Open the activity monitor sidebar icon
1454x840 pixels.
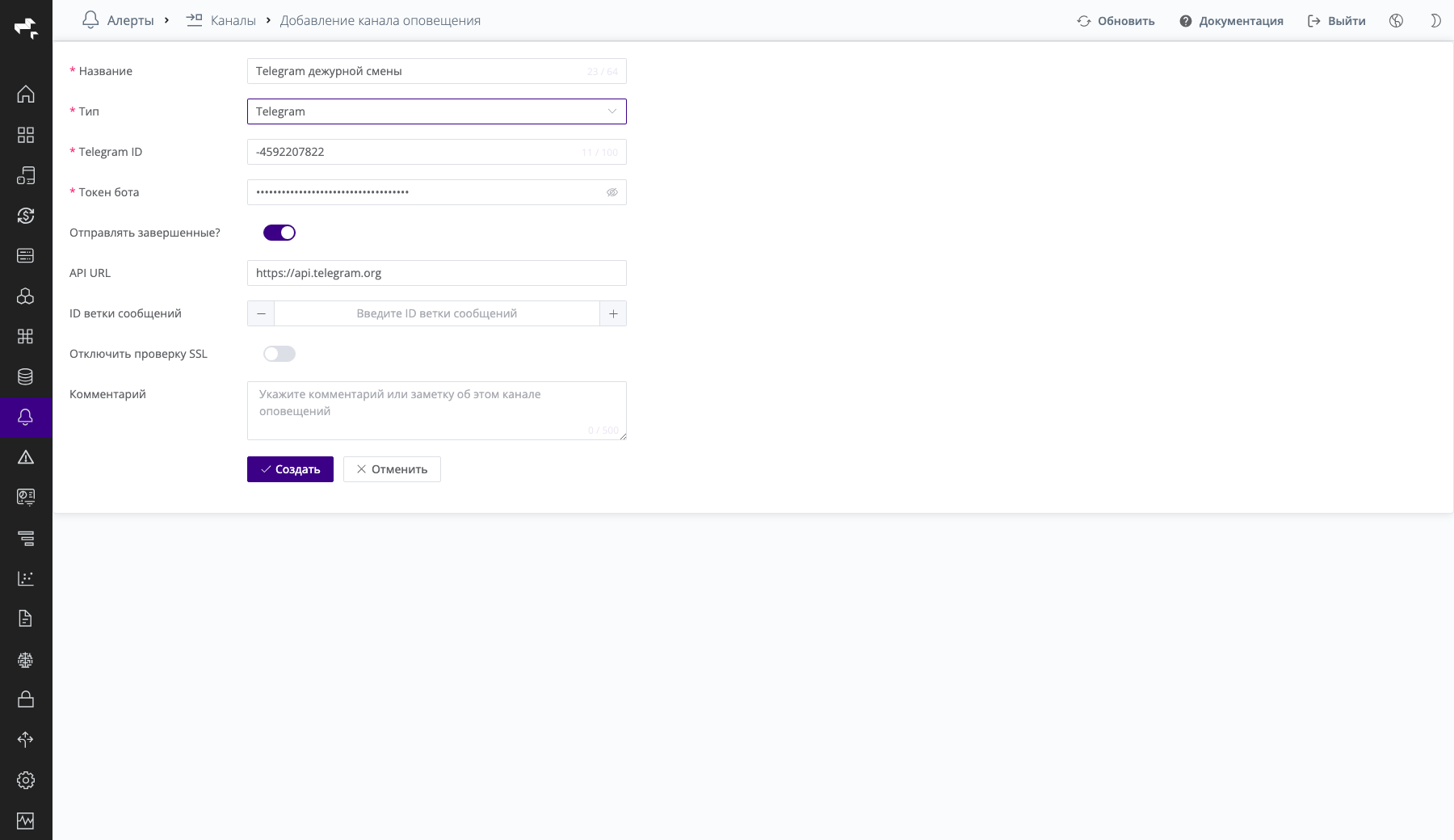coord(26,821)
